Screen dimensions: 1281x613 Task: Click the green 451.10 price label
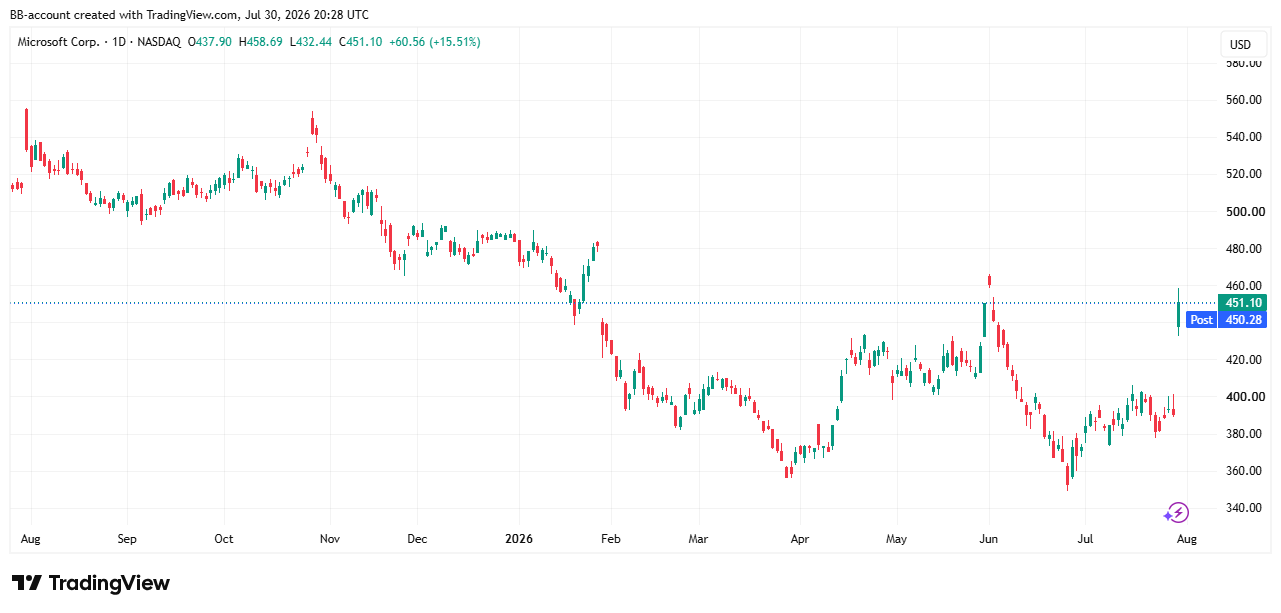click(1240, 303)
